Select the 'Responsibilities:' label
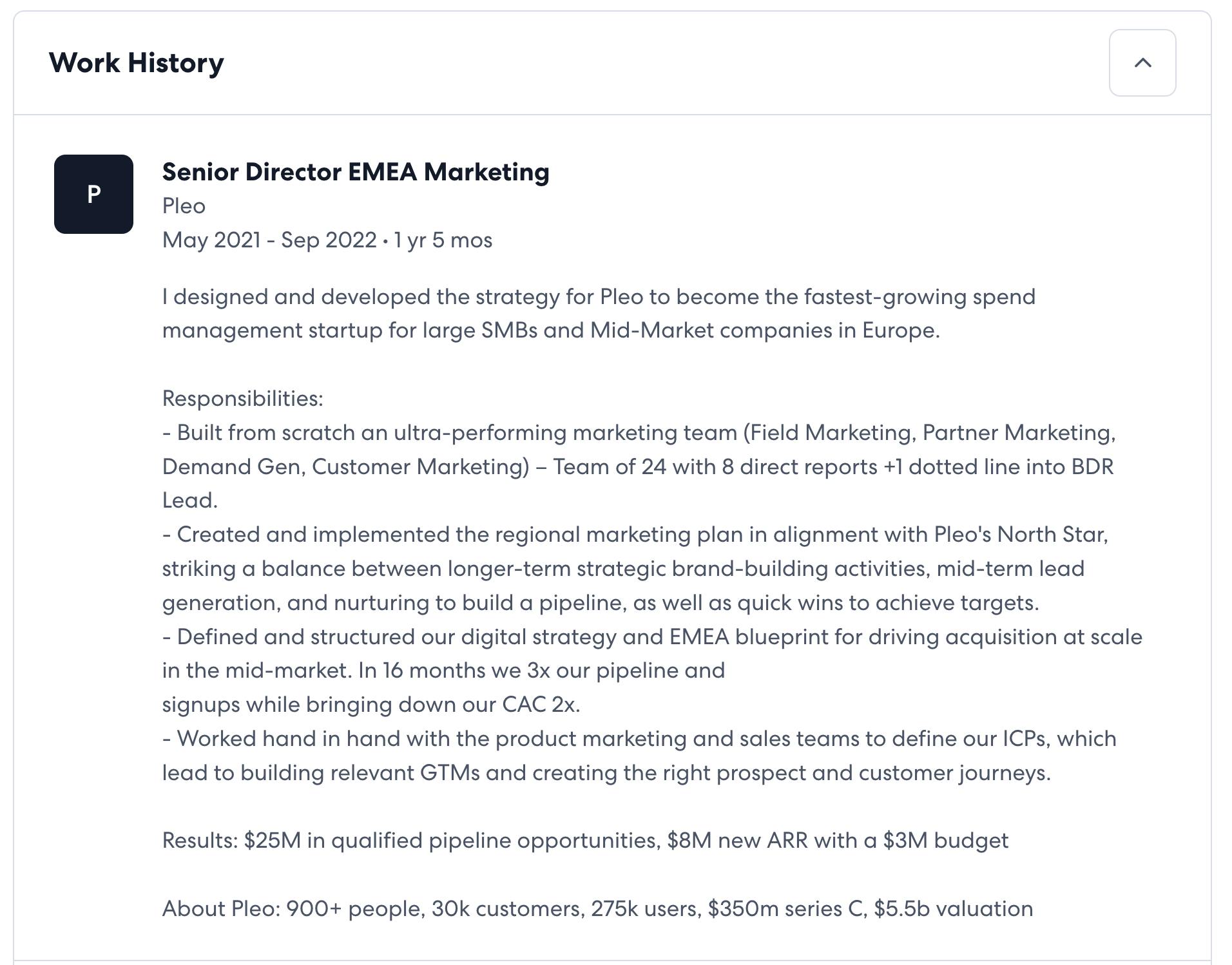 [242, 399]
